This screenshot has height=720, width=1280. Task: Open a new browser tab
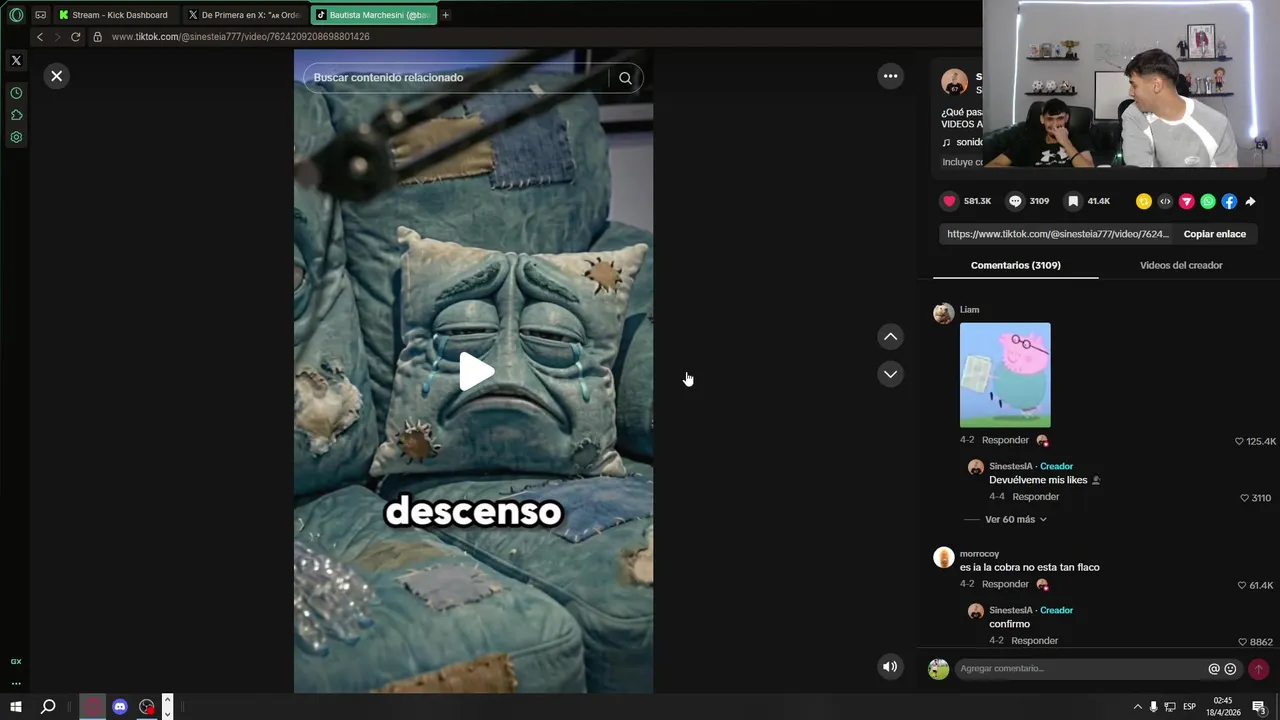click(x=445, y=15)
